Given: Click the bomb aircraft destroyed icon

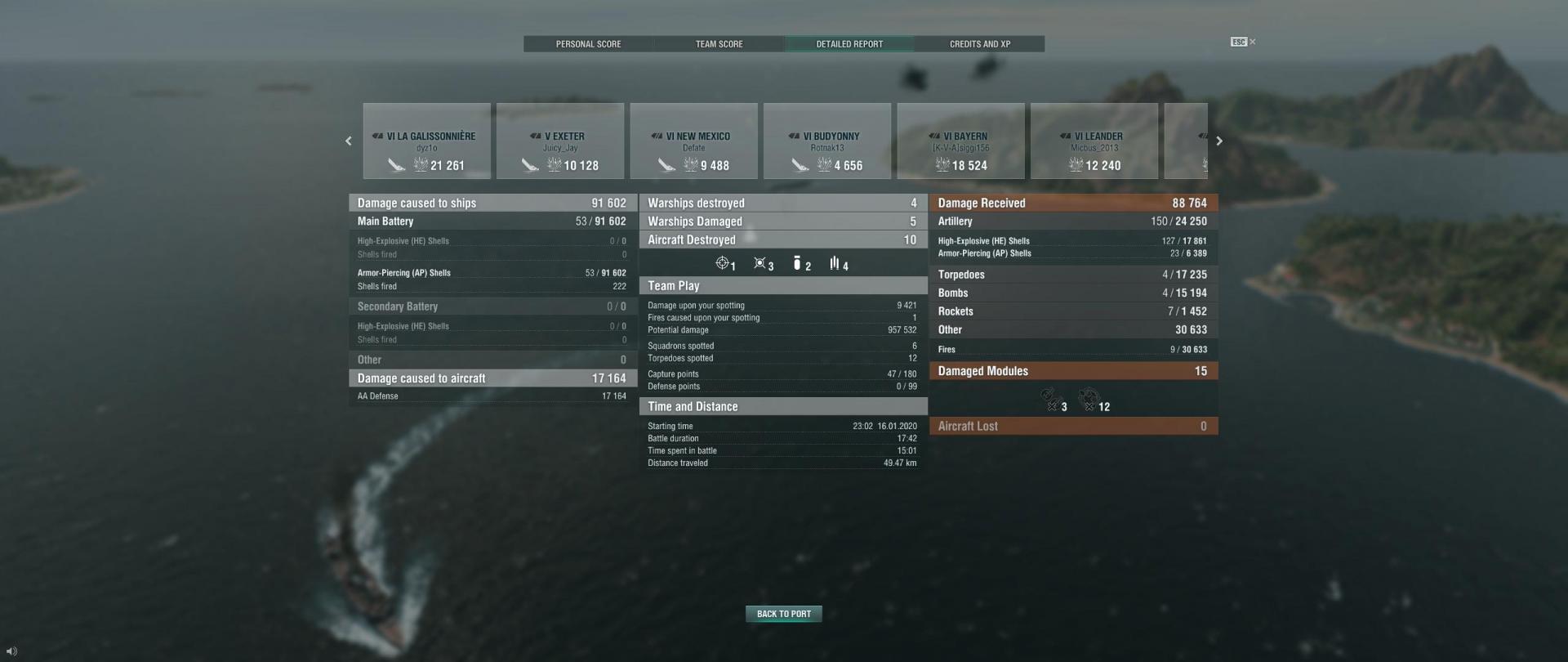Looking at the screenshot, I should coord(797,263).
